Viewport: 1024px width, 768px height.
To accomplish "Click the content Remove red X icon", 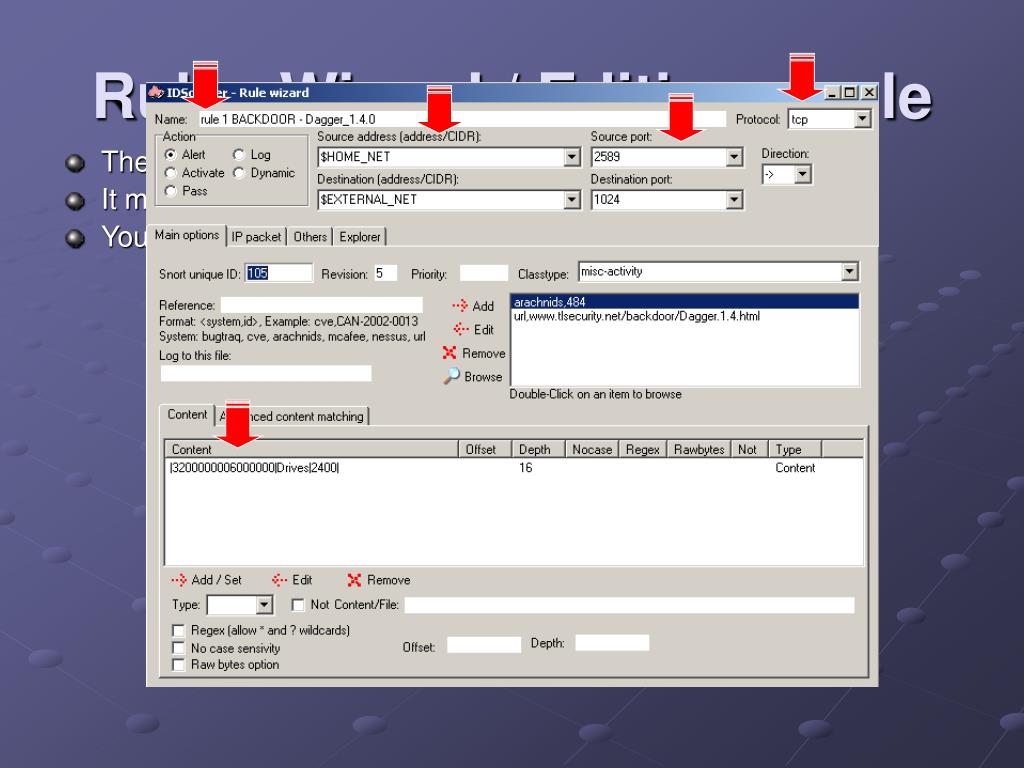I will pos(354,580).
